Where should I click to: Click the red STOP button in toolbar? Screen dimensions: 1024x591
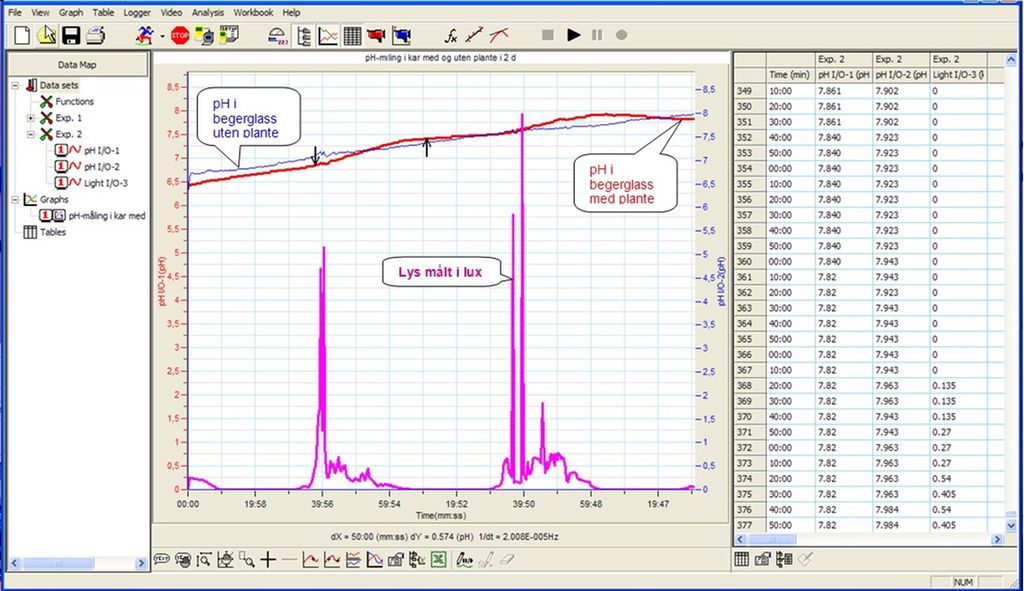click(179, 35)
